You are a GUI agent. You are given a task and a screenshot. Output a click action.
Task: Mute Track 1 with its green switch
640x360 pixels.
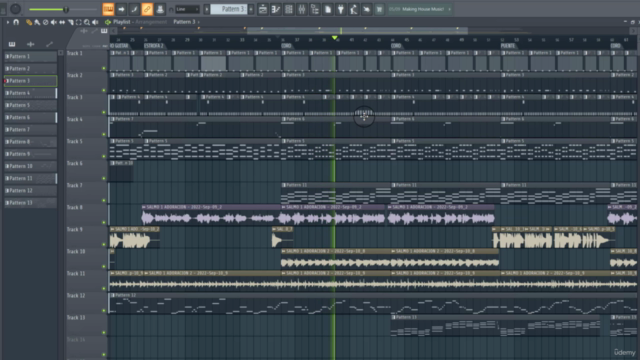[104, 68]
